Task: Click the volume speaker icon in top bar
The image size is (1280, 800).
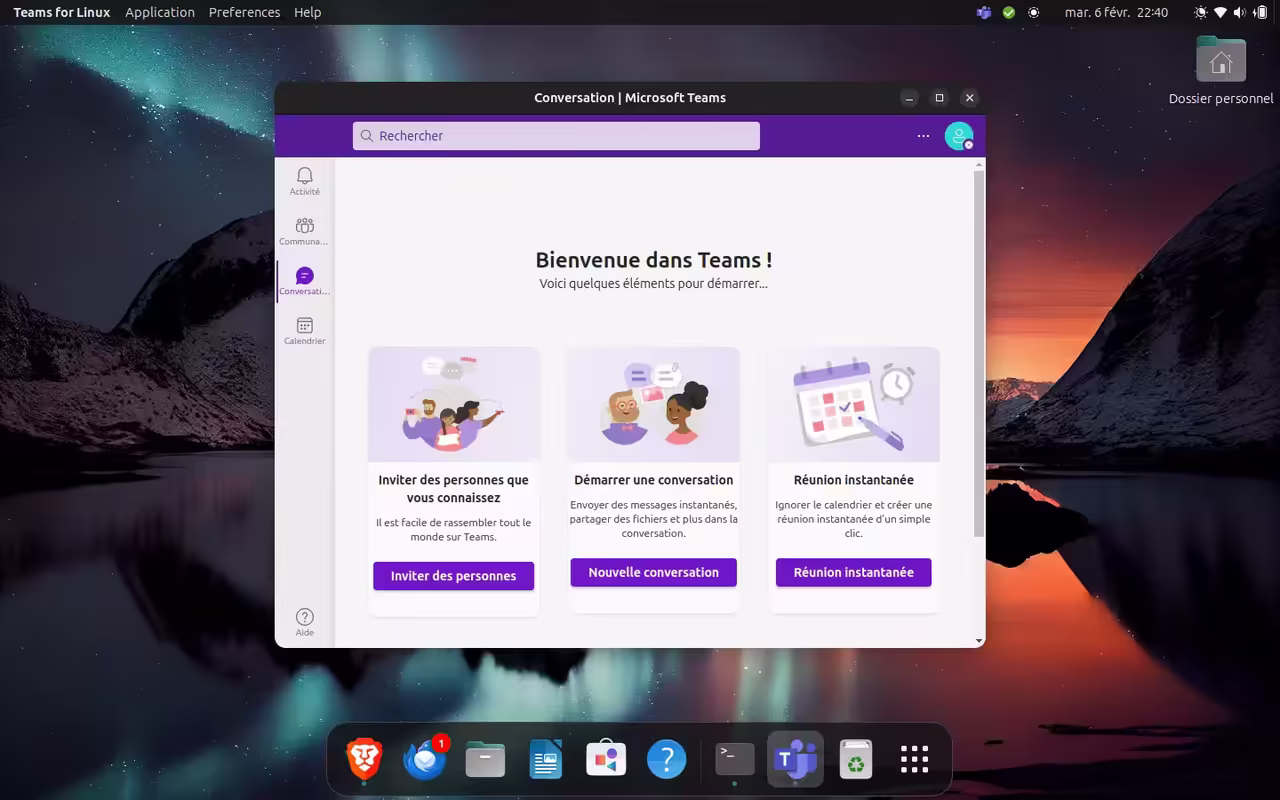Action: click(1240, 13)
